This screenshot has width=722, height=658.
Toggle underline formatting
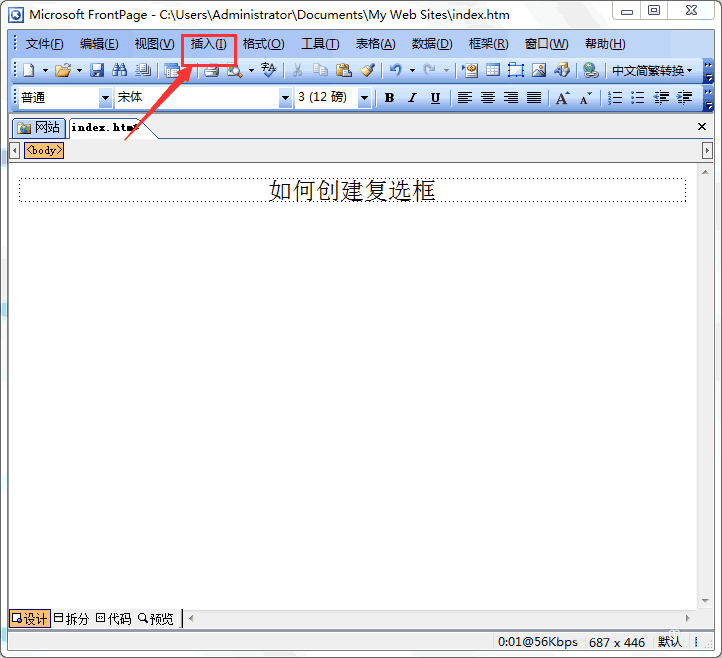pyautogui.click(x=435, y=98)
